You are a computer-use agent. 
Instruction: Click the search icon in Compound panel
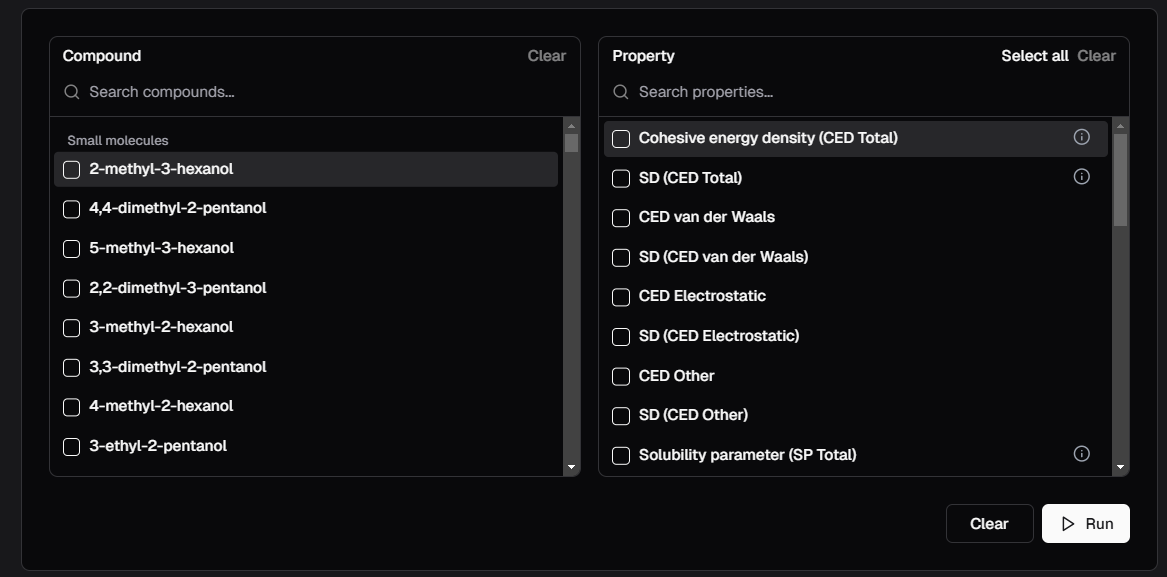[x=72, y=92]
